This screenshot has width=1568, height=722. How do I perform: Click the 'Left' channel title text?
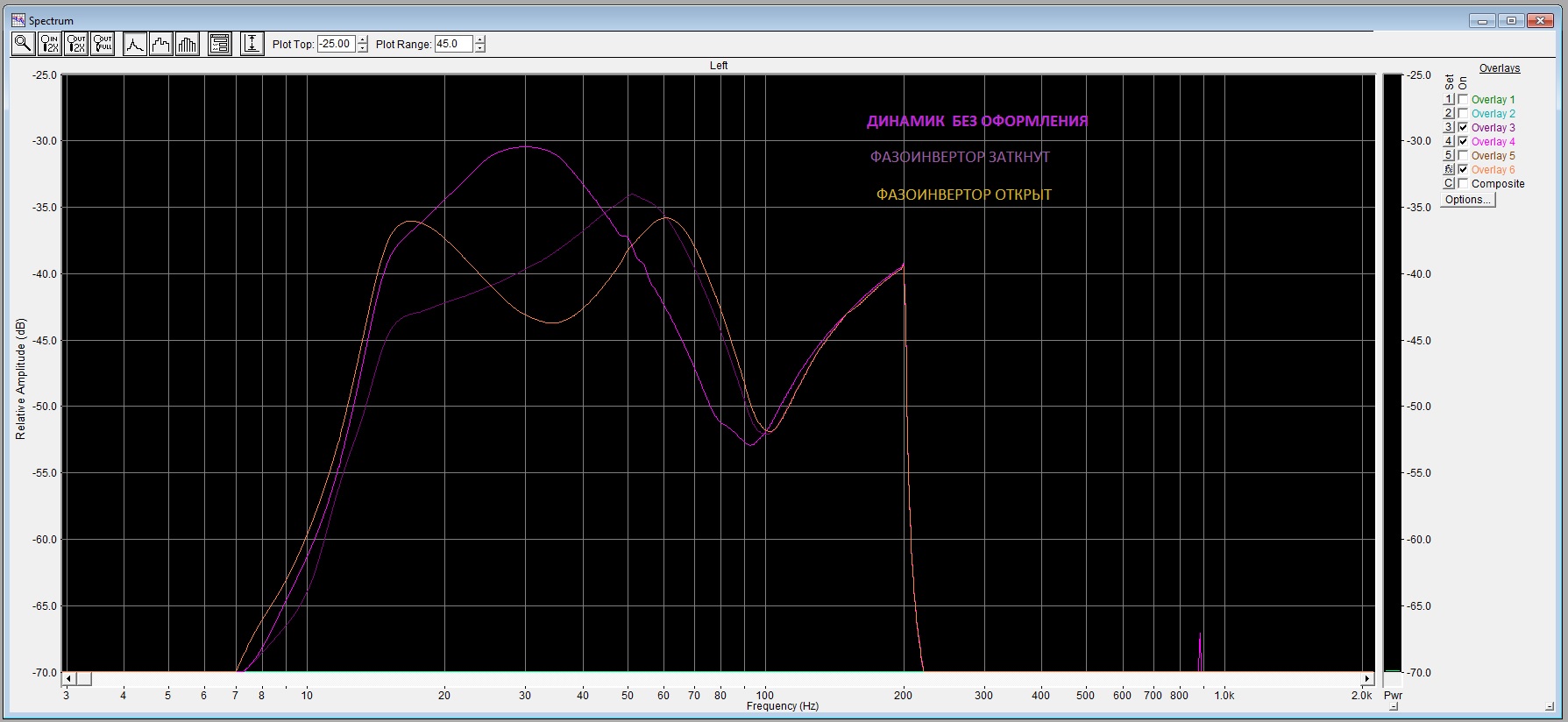coord(719,66)
